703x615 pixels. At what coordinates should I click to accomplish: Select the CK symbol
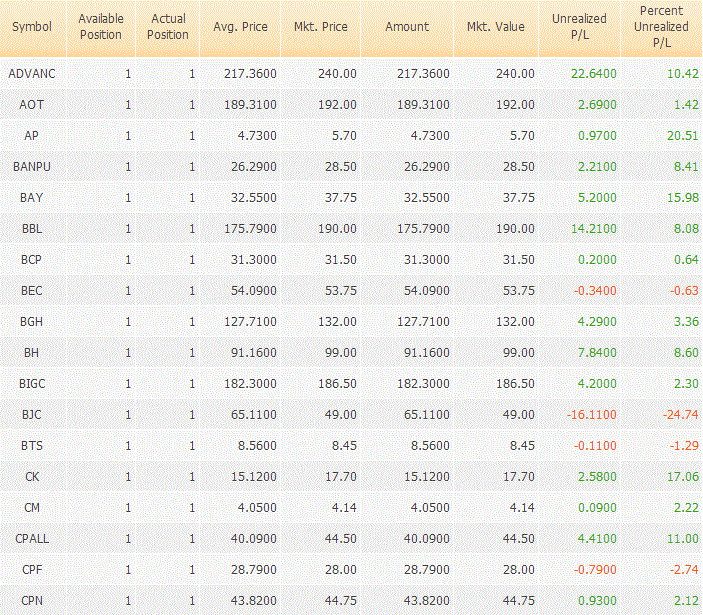click(32, 476)
